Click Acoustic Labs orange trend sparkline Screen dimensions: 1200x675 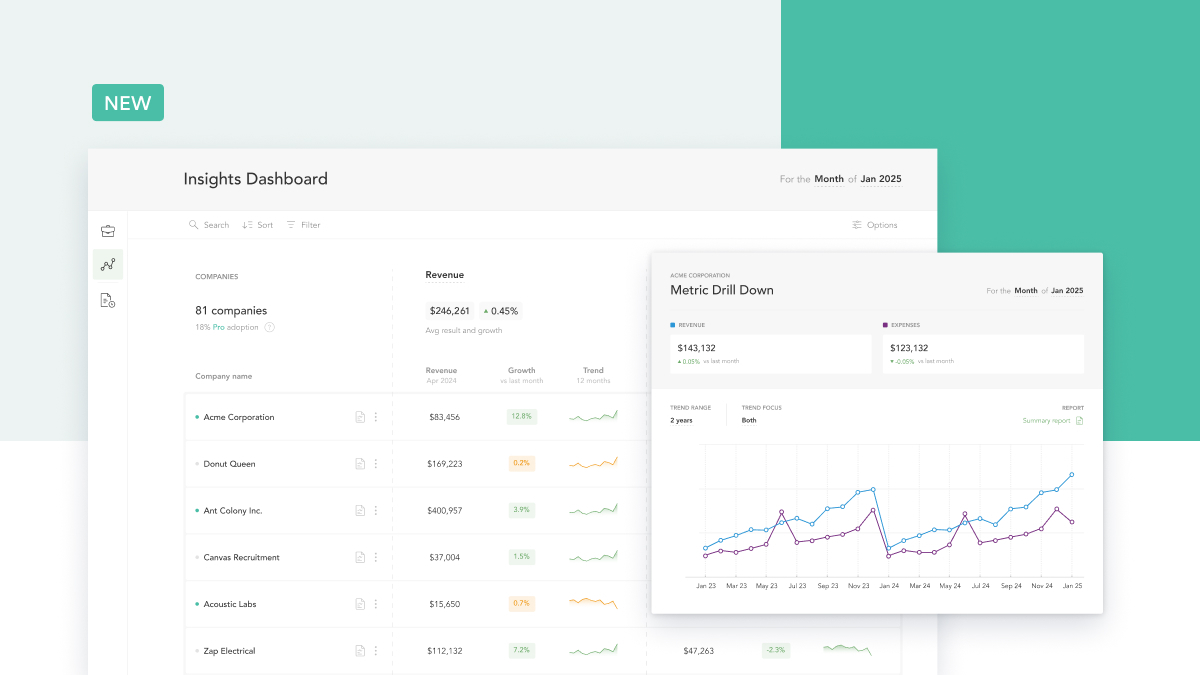click(594, 602)
